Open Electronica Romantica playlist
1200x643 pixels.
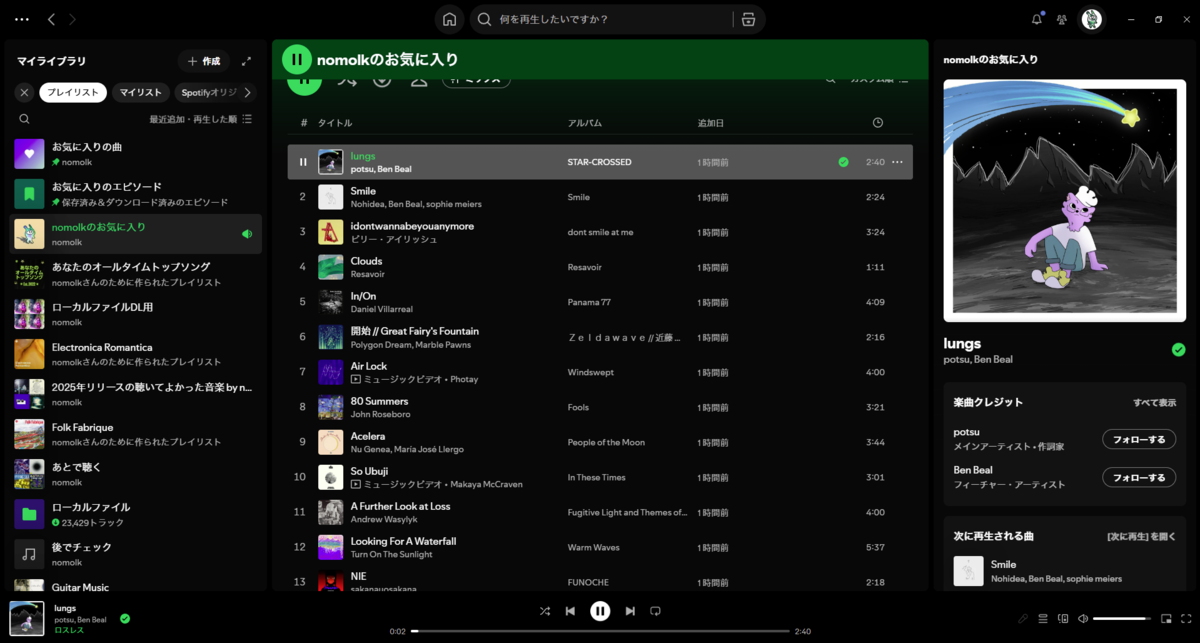136,354
